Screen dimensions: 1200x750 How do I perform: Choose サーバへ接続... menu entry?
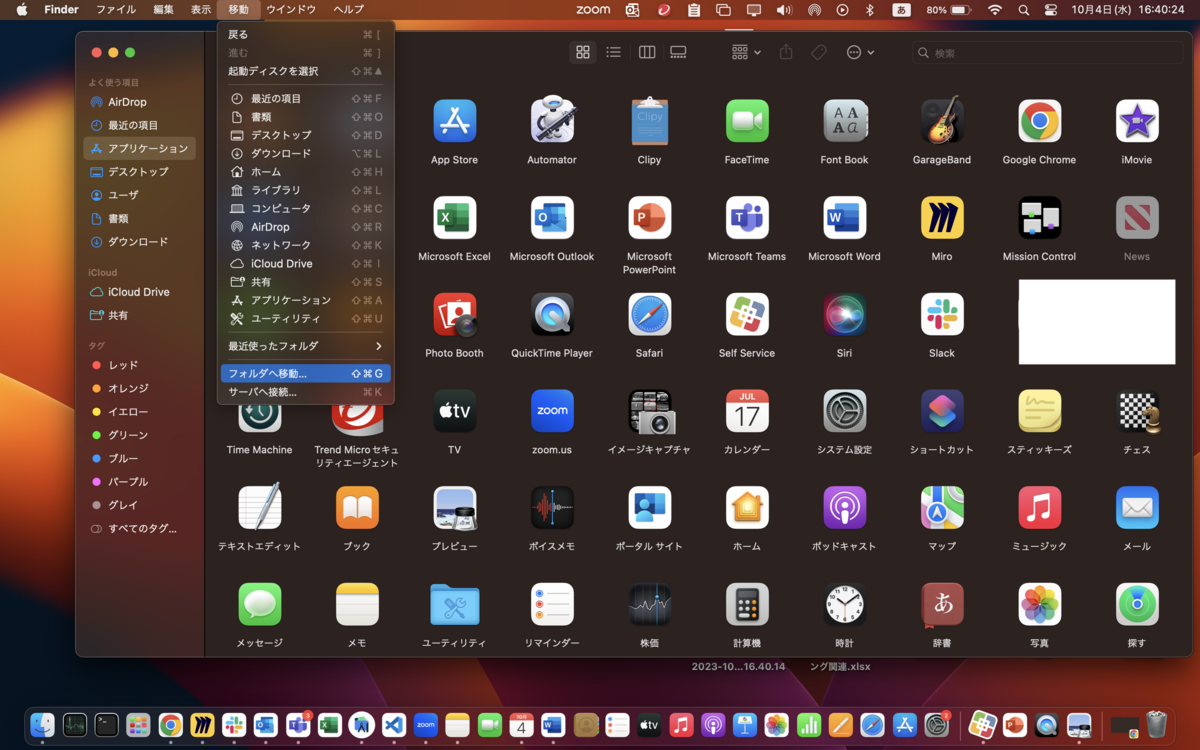point(306,392)
